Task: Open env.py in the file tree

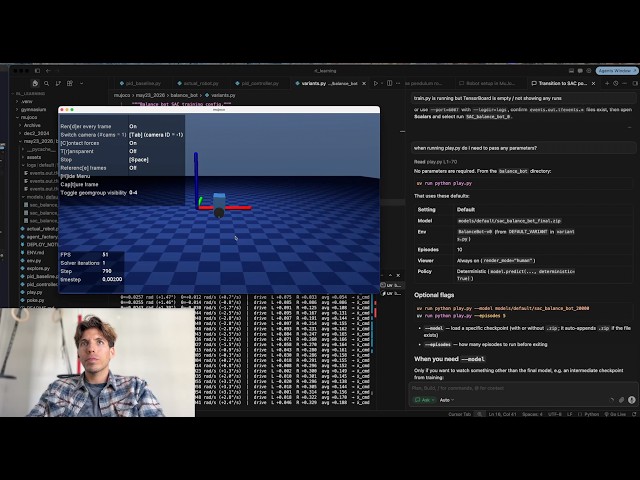Action: 34,260
